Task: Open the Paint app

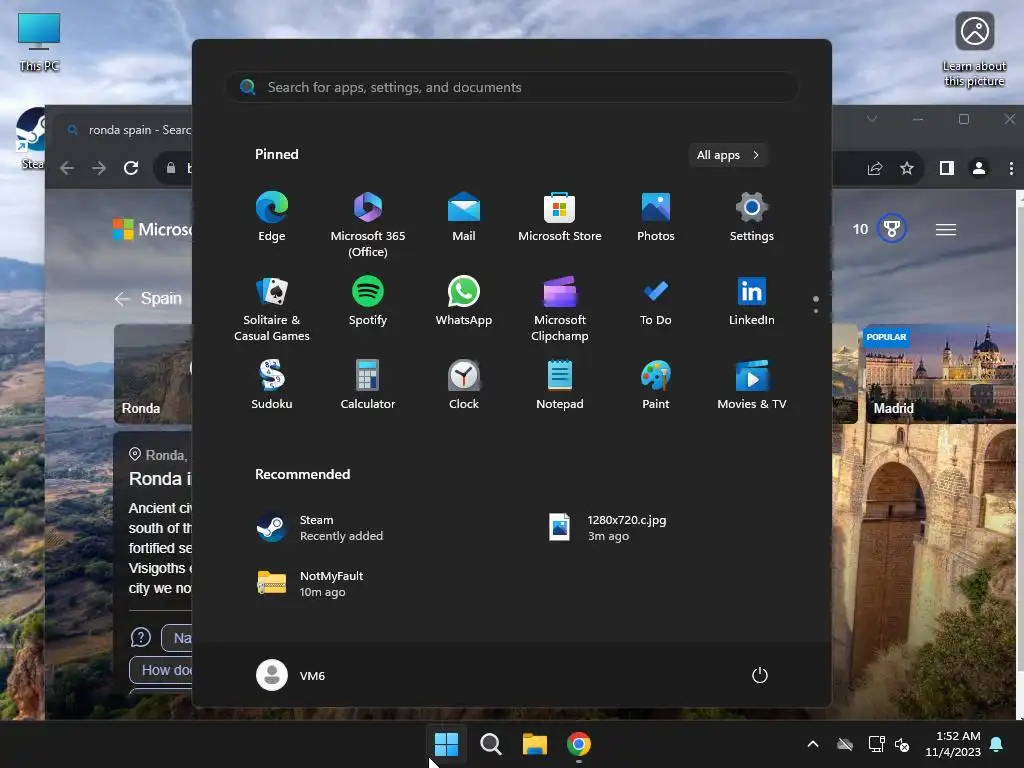Action: 656,385
